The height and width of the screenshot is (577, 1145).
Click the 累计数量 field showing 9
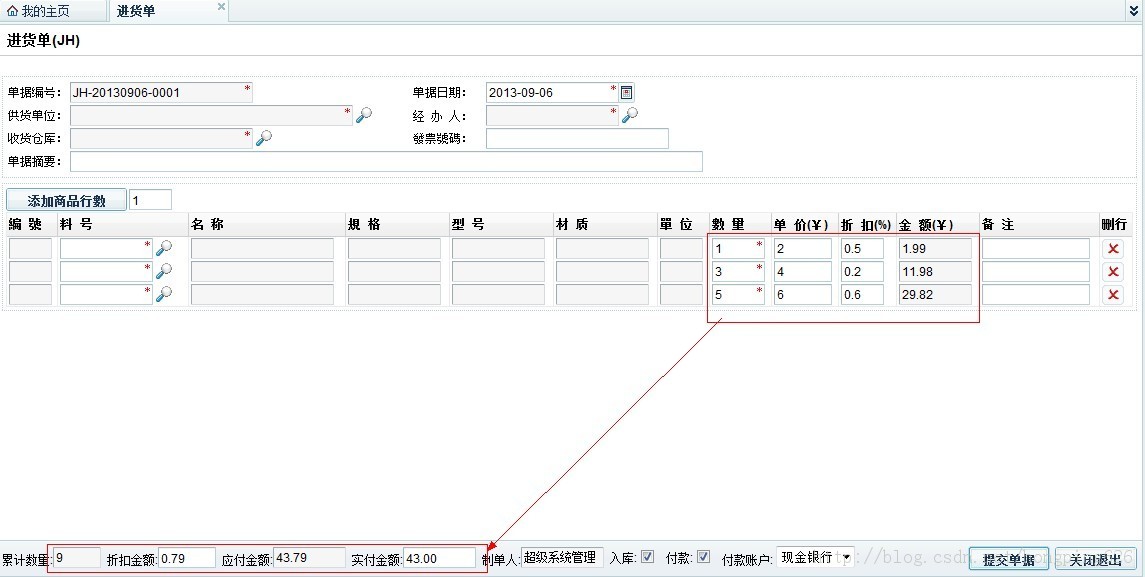[77, 558]
